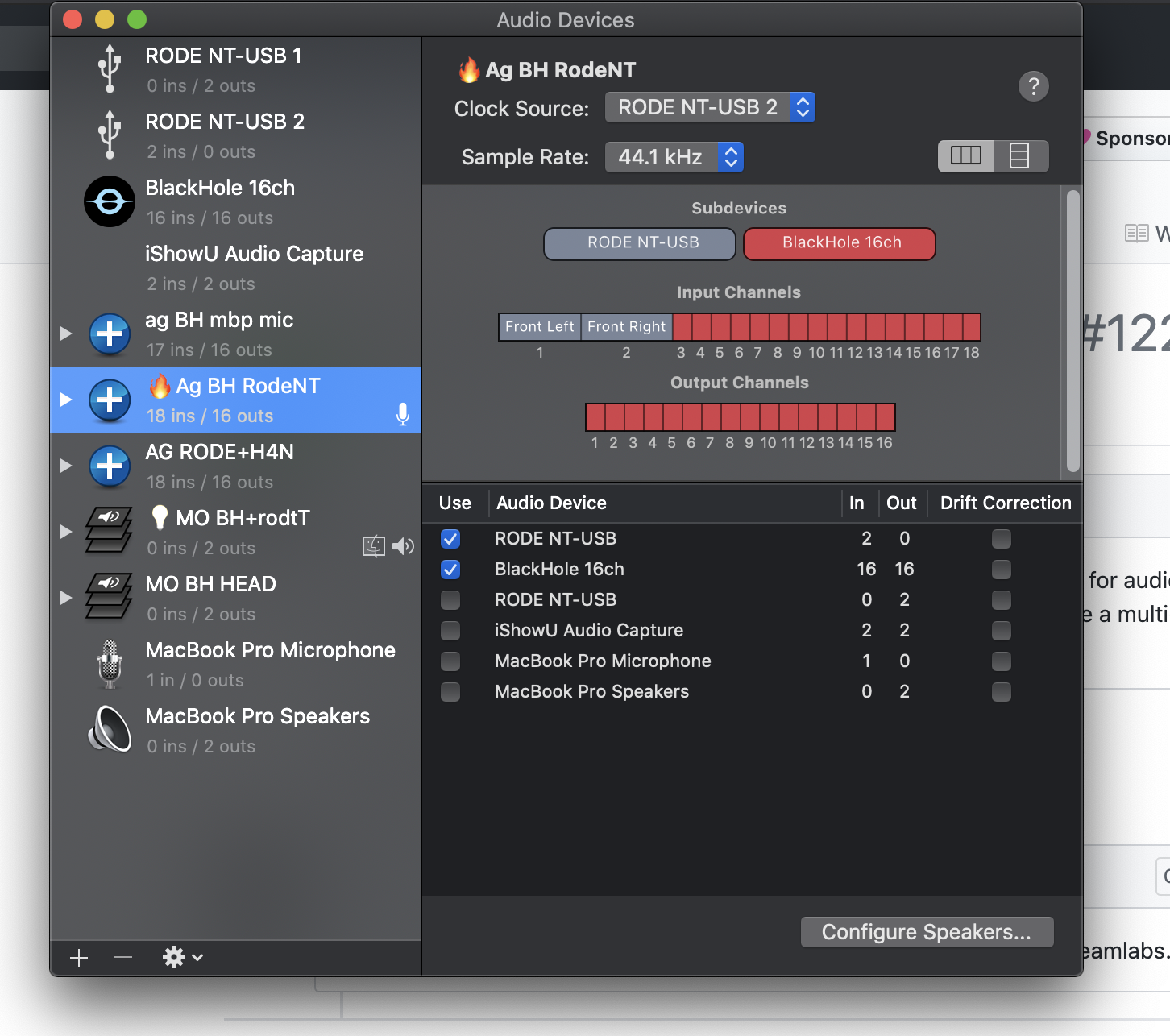Select the BlackHole 16ch subdevice button
This screenshot has height=1036, width=1170.
840,243
